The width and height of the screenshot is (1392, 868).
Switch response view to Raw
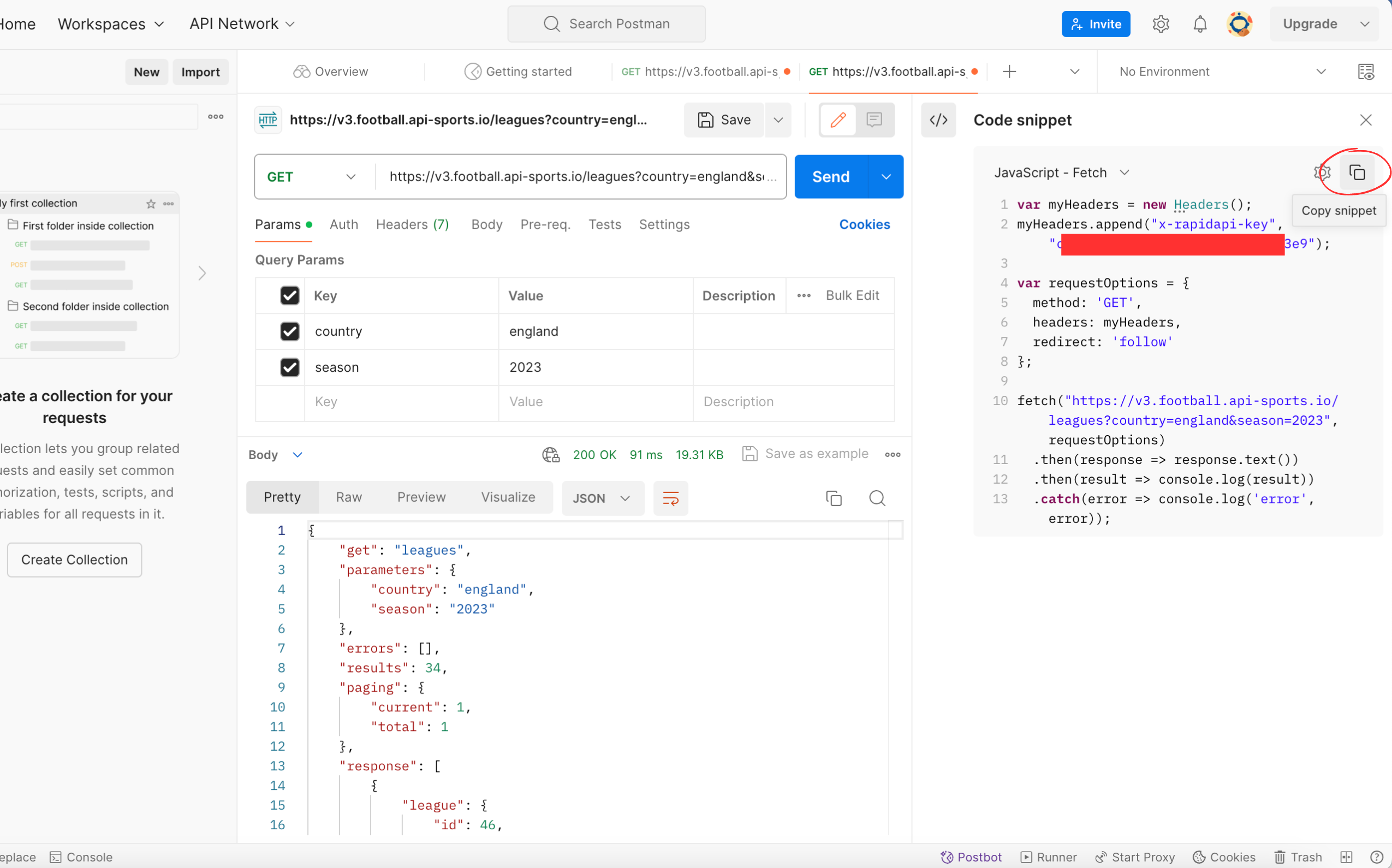(x=348, y=497)
